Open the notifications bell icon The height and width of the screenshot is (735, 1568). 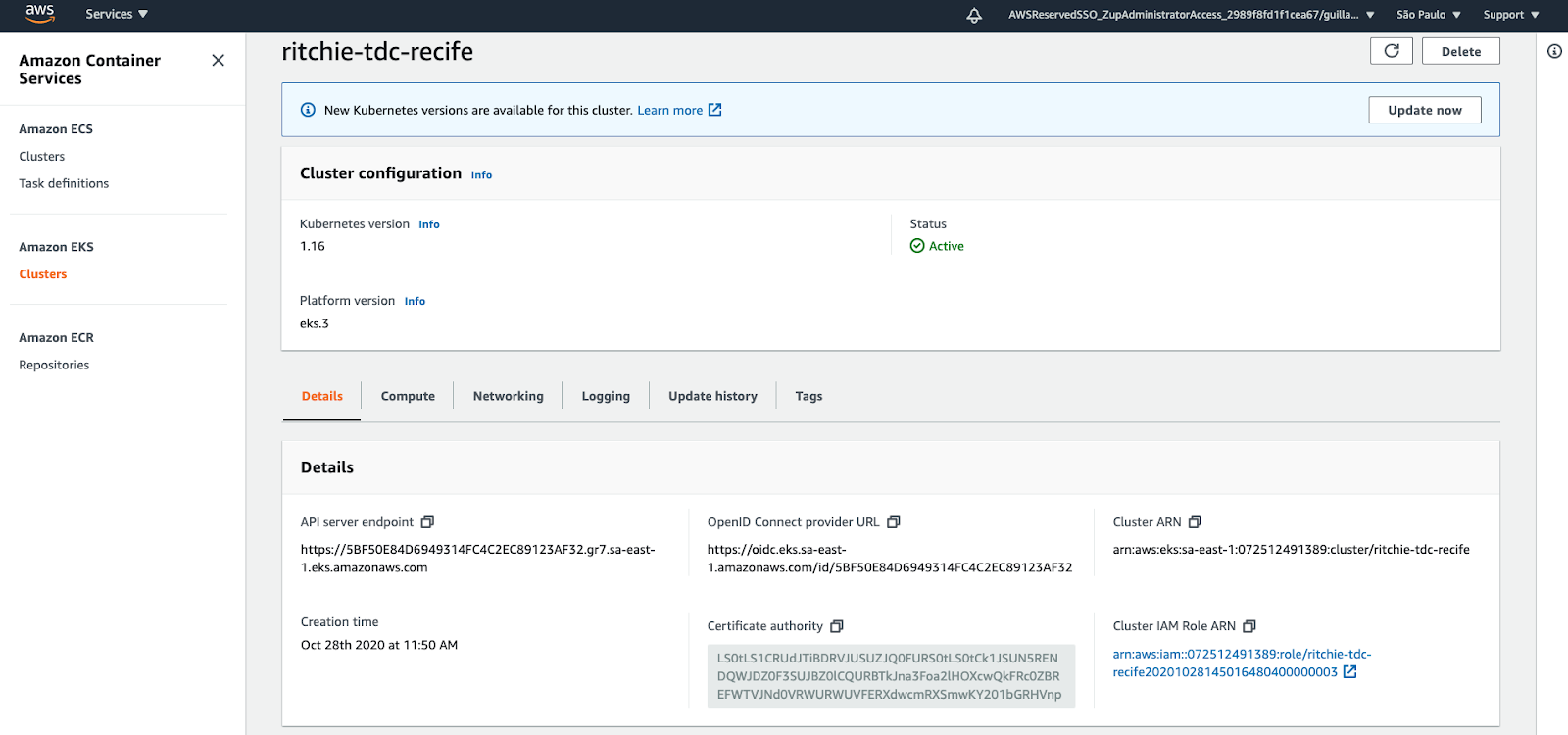(974, 15)
